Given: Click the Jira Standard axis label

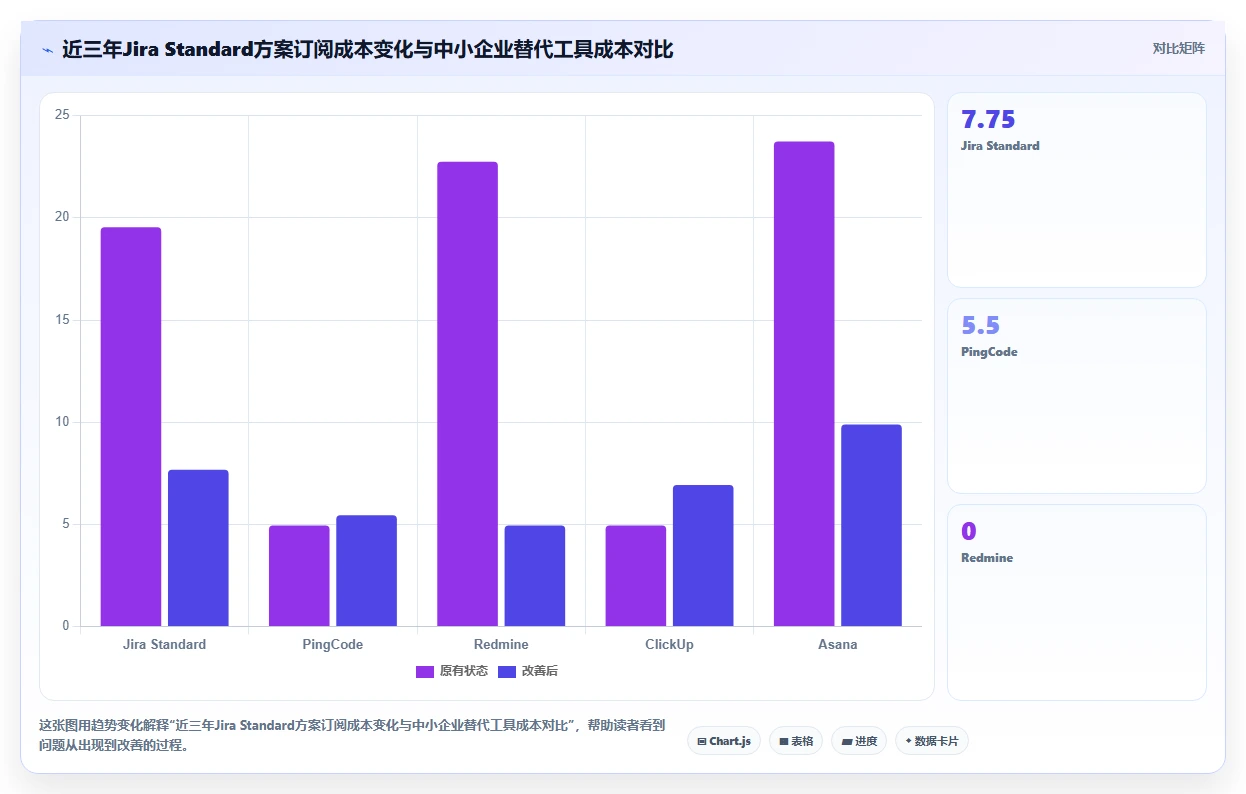Looking at the screenshot, I should (x=165, y=644).
